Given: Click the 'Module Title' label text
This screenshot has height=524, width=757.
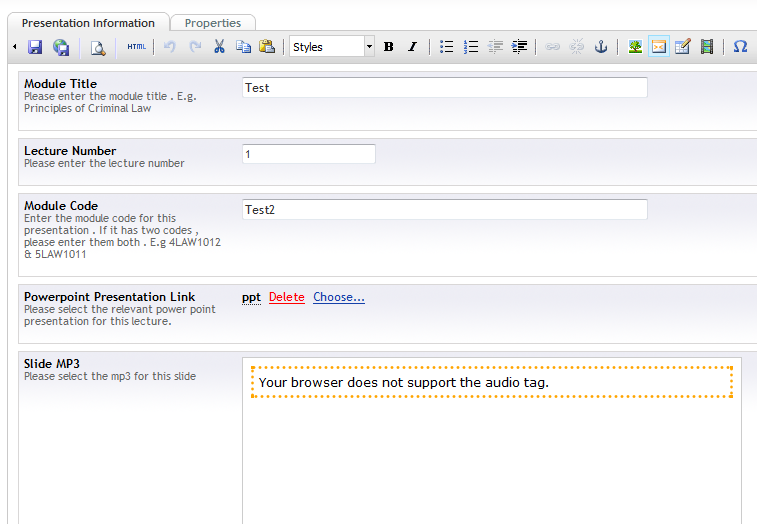Looking at the screenshot, I should pyautogui.click(x=60, y=84).
